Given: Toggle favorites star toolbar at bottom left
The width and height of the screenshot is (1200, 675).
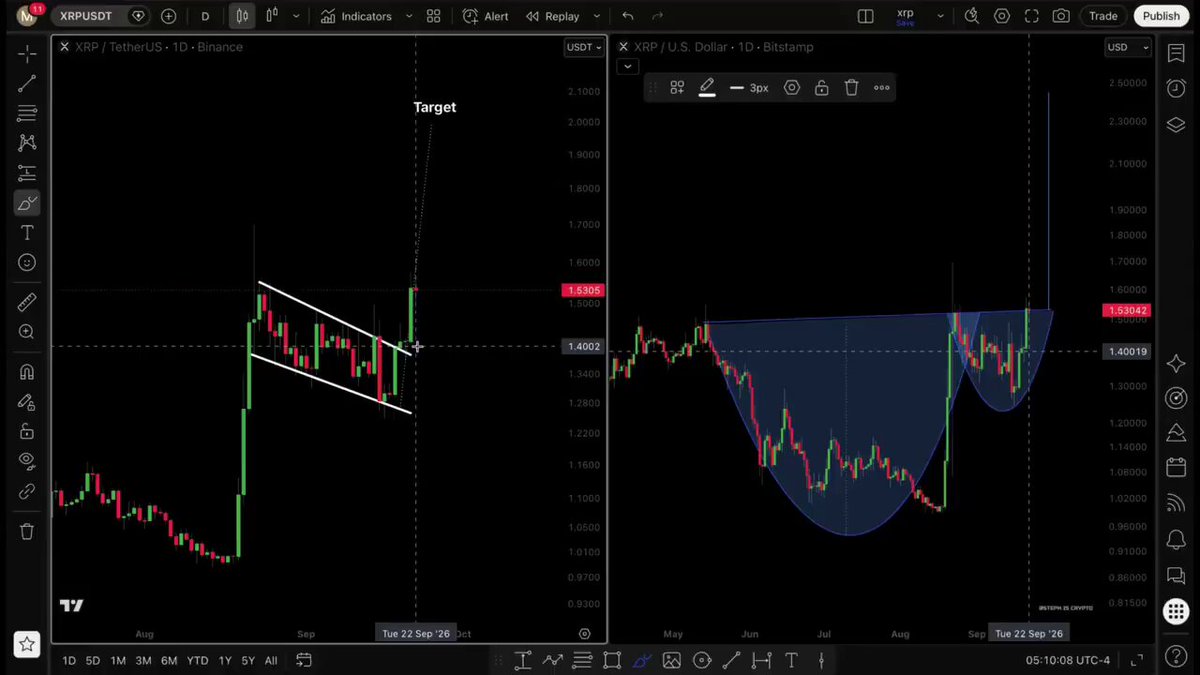Looking at the screenshot, I should 27,645.
